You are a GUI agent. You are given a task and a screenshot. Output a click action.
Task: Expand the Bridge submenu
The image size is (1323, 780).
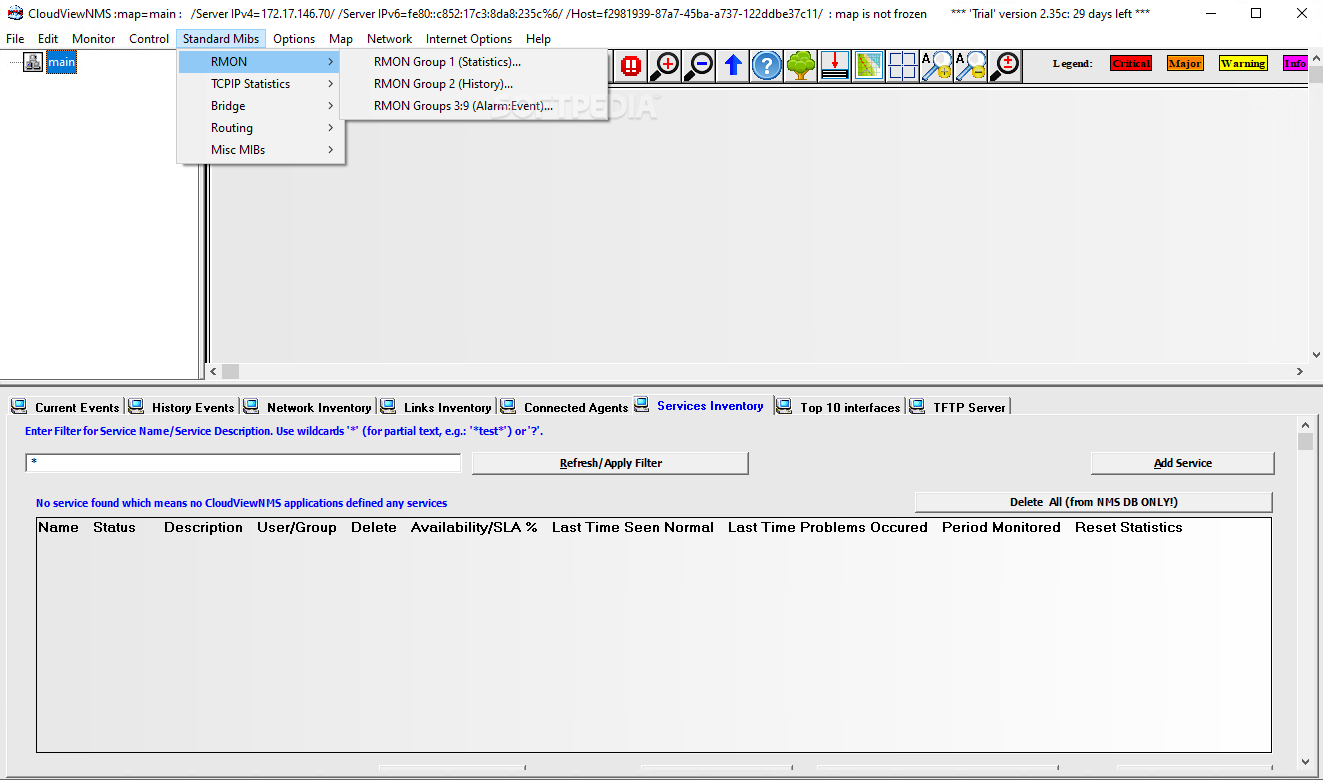tap(261, 106)
